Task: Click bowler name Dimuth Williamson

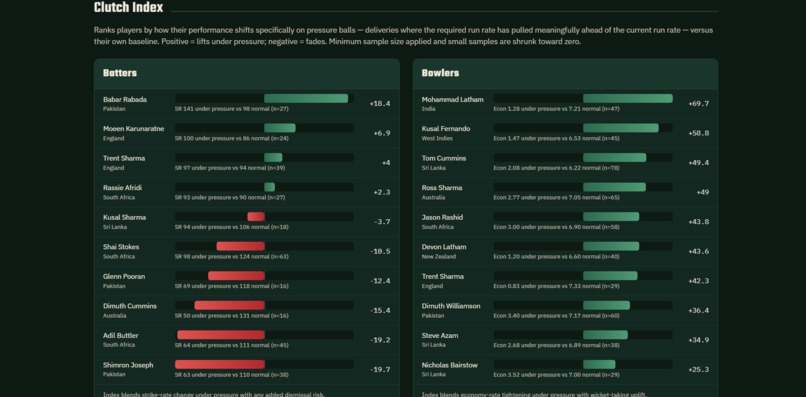Action: pyautogui.click(x=451, y=306)
